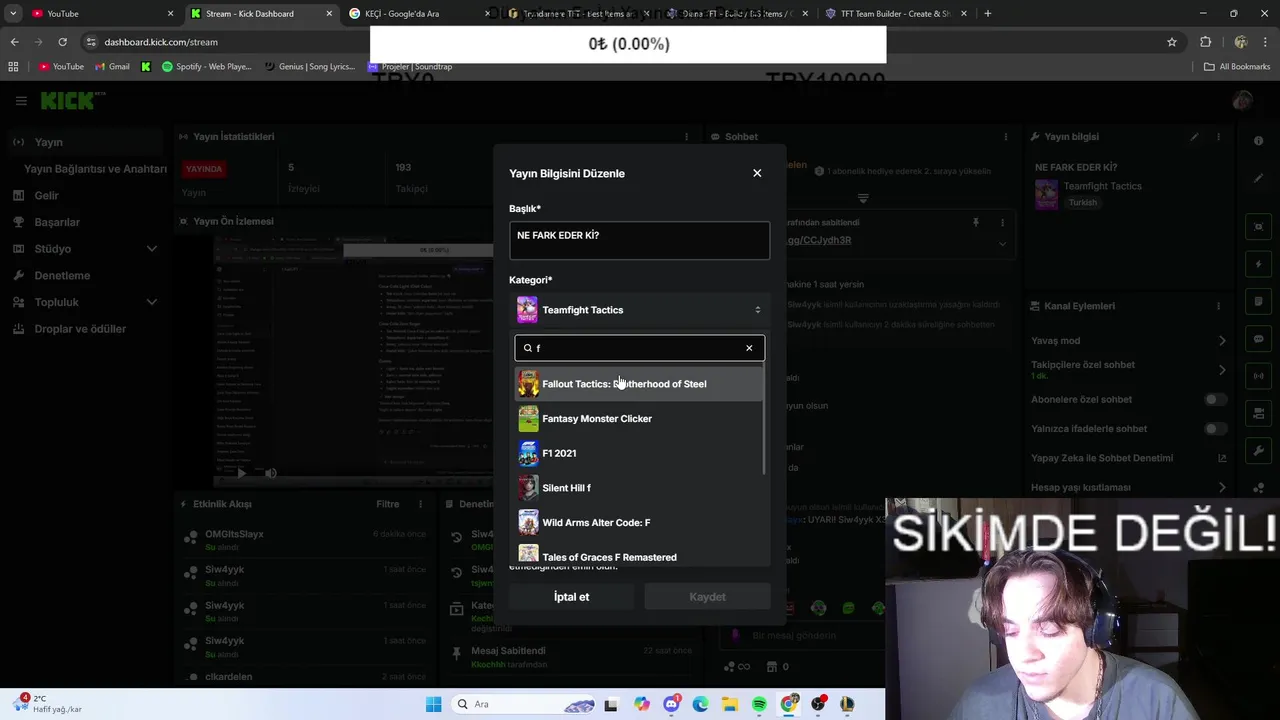Open Droplar ve ödüller in sidebar
This screenshot has height=720, width=1280.
80,329
